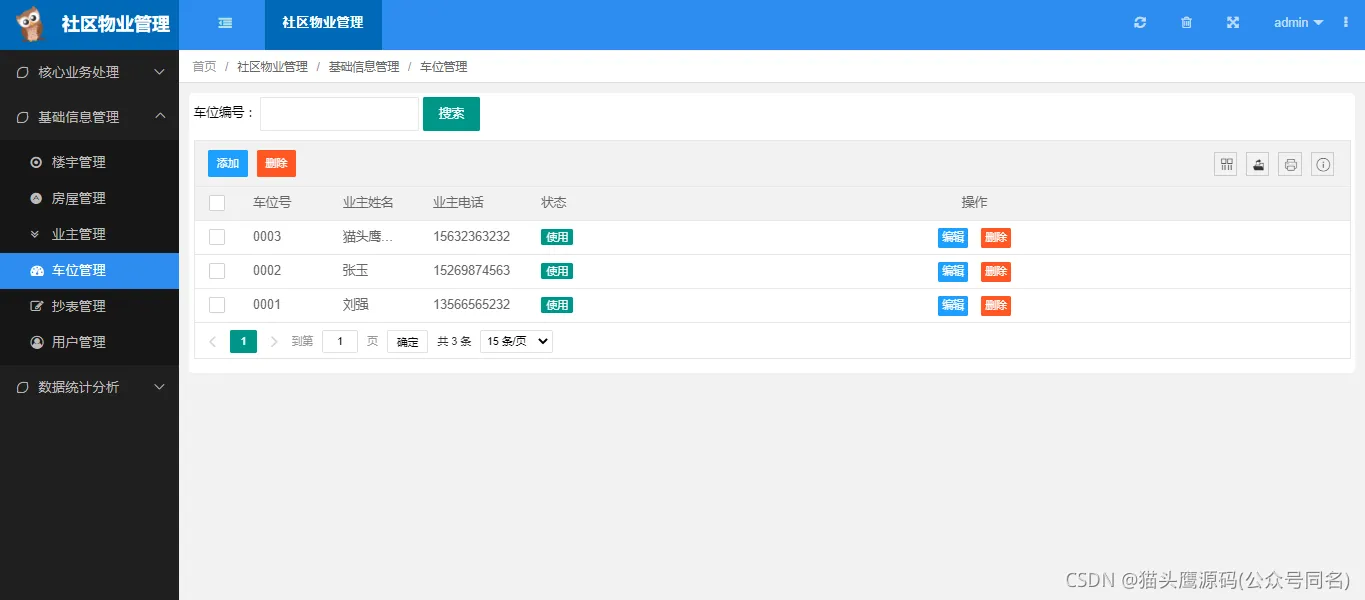The width and height of the screenshot is (1365, 600).
Task: Open 抄表管理 menu item
Action: 89,306
